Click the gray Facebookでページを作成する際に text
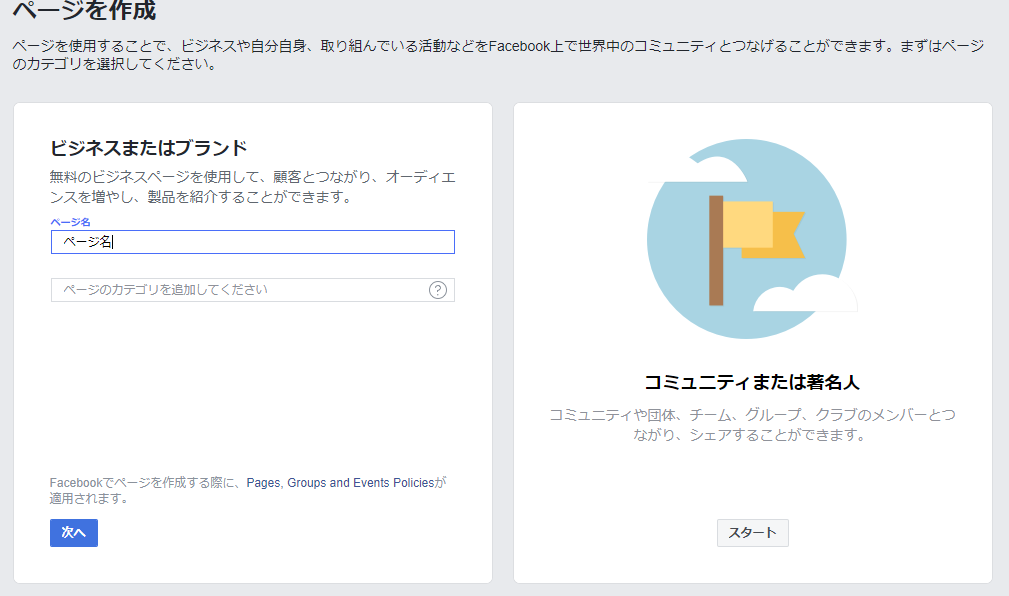Image resolution: width=1009 pixels, height=596 pixels. point(148,483)
